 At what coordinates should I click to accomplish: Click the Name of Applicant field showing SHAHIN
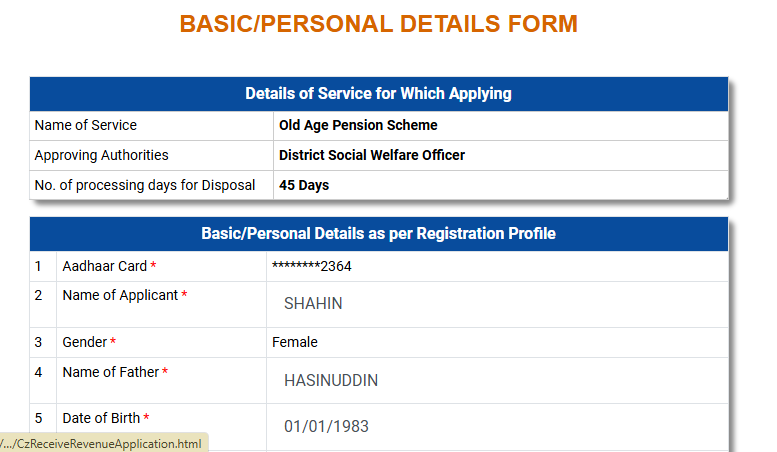497,303
